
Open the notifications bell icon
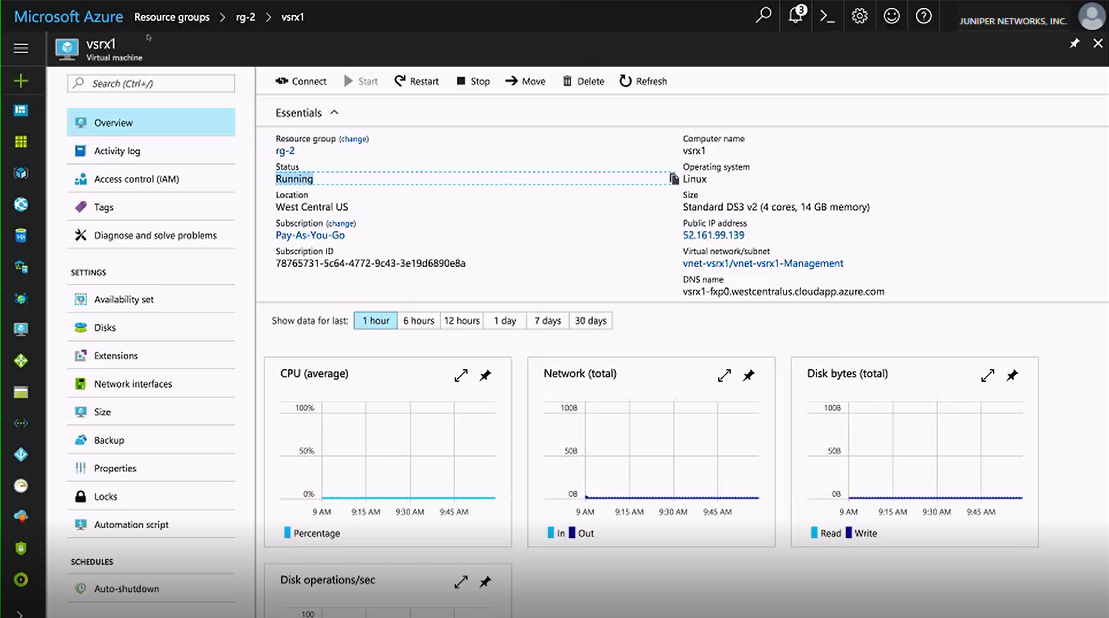point(795,16)
